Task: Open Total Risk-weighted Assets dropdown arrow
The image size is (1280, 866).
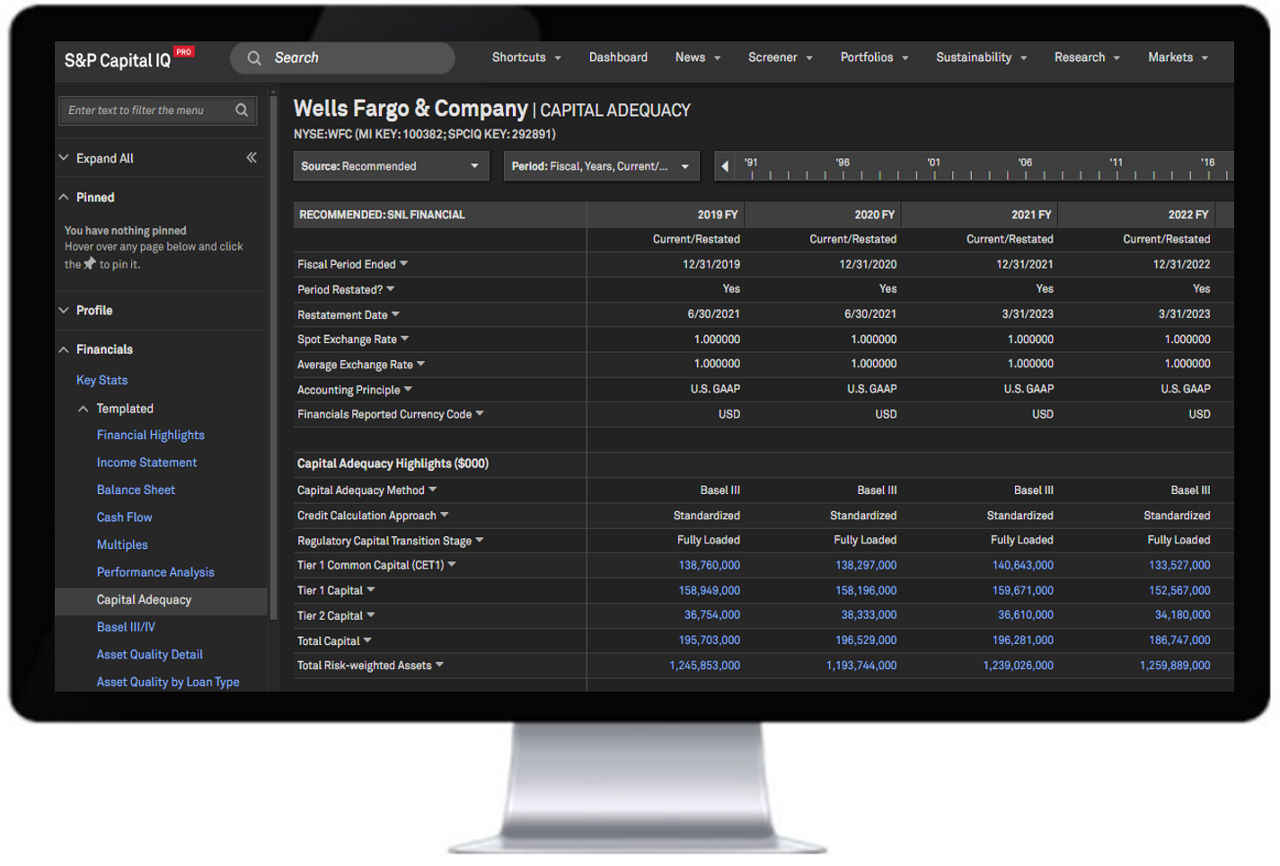Action: click(x=440, y=665)
